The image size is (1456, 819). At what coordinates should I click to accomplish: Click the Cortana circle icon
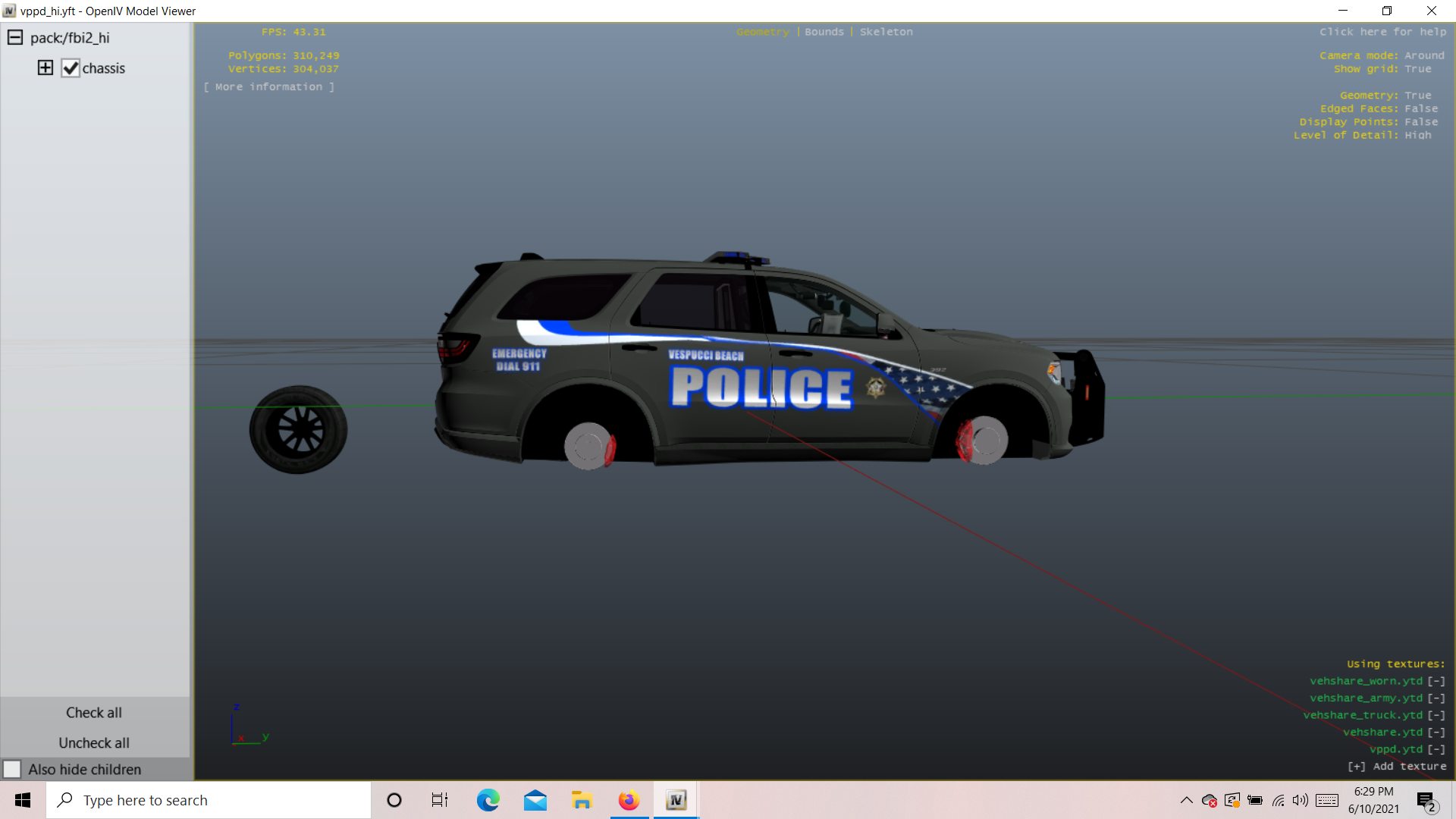pos(394,800)
